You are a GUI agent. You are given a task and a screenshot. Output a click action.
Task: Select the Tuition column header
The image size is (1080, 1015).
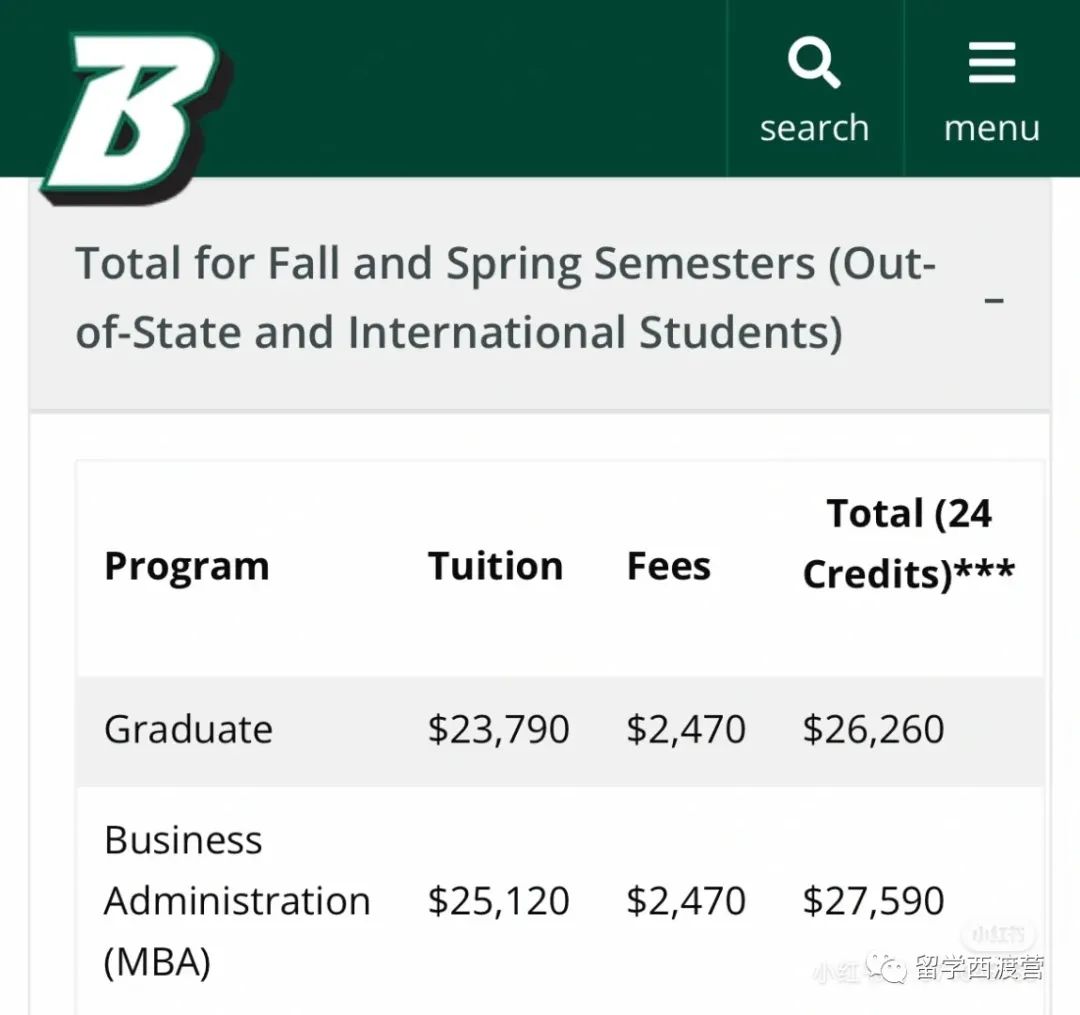[495, 566]
